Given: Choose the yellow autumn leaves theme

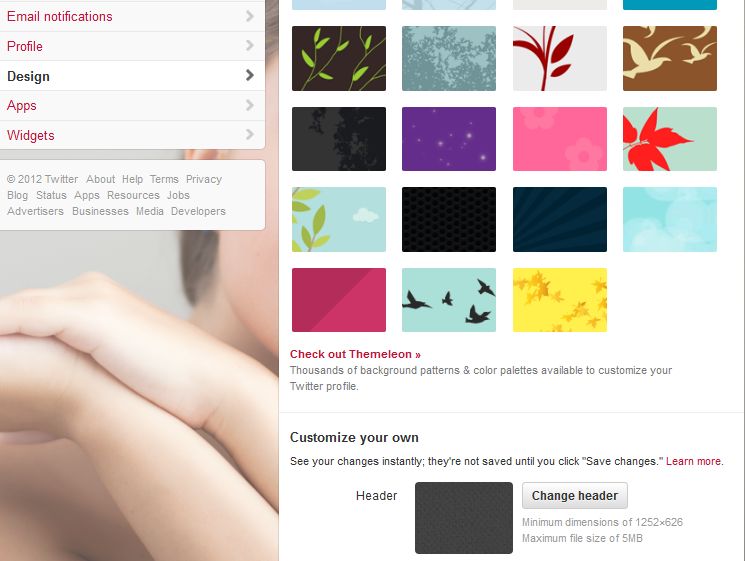Looking at the screenshot, I should pyautogui.click(x=560, y=300).
